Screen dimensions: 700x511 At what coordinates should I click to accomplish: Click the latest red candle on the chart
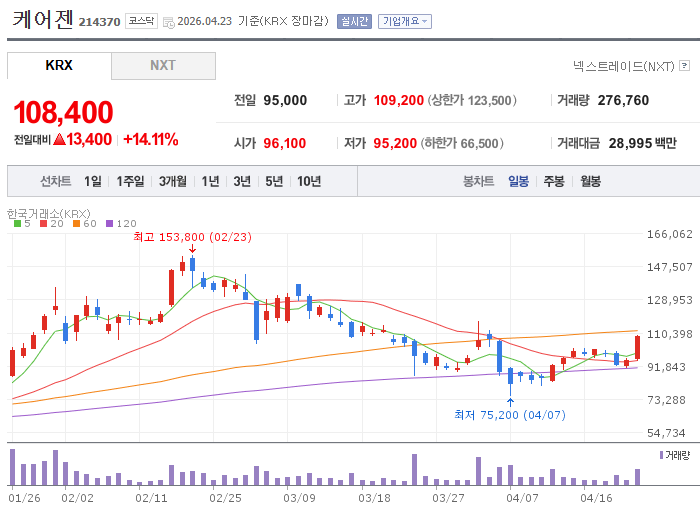[638, 348]
